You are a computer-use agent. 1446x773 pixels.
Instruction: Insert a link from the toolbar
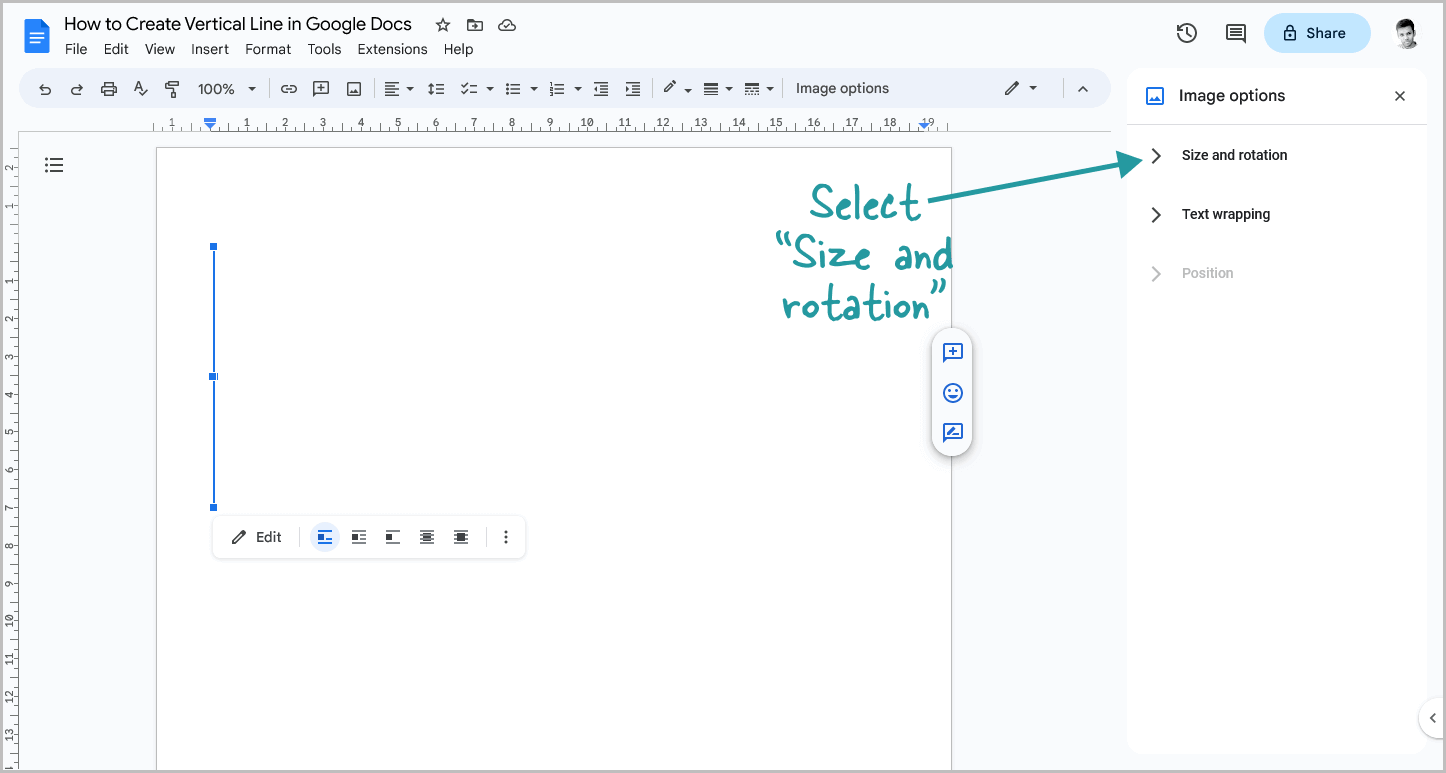pos(289,88)
